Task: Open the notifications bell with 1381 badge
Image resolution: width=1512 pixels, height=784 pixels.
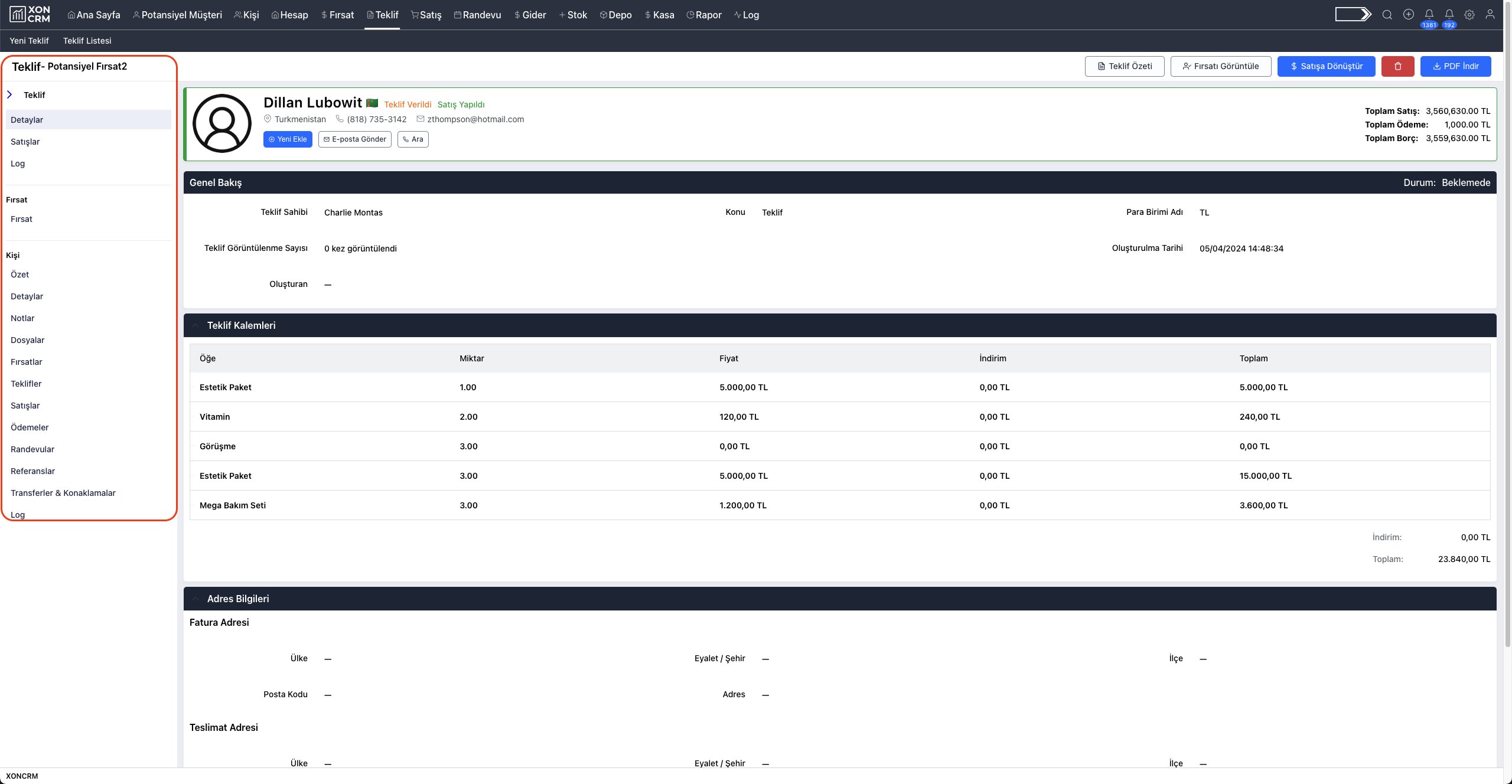Action: [1429, 15]
